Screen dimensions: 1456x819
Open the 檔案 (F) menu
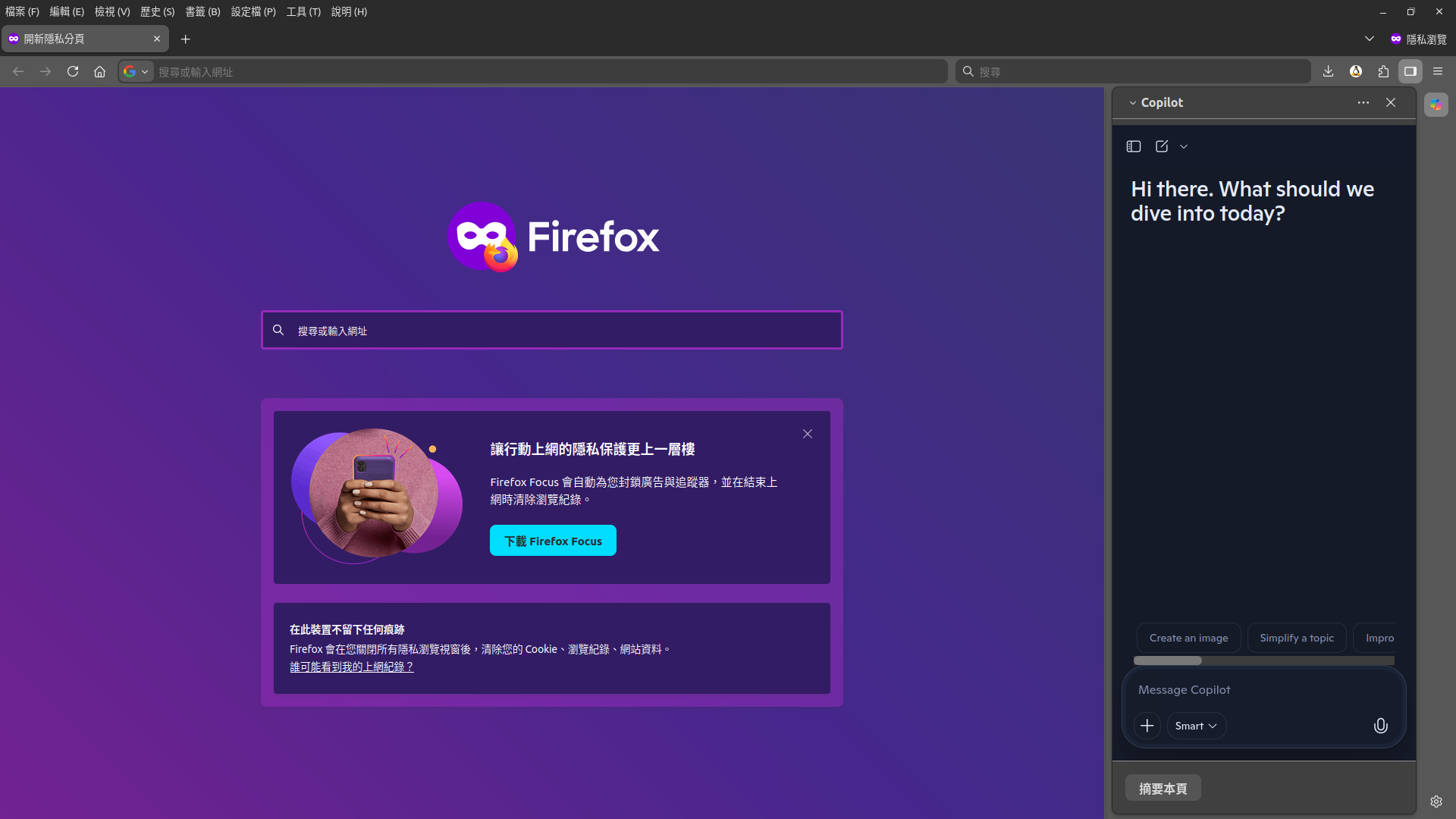tap(22, 11)
